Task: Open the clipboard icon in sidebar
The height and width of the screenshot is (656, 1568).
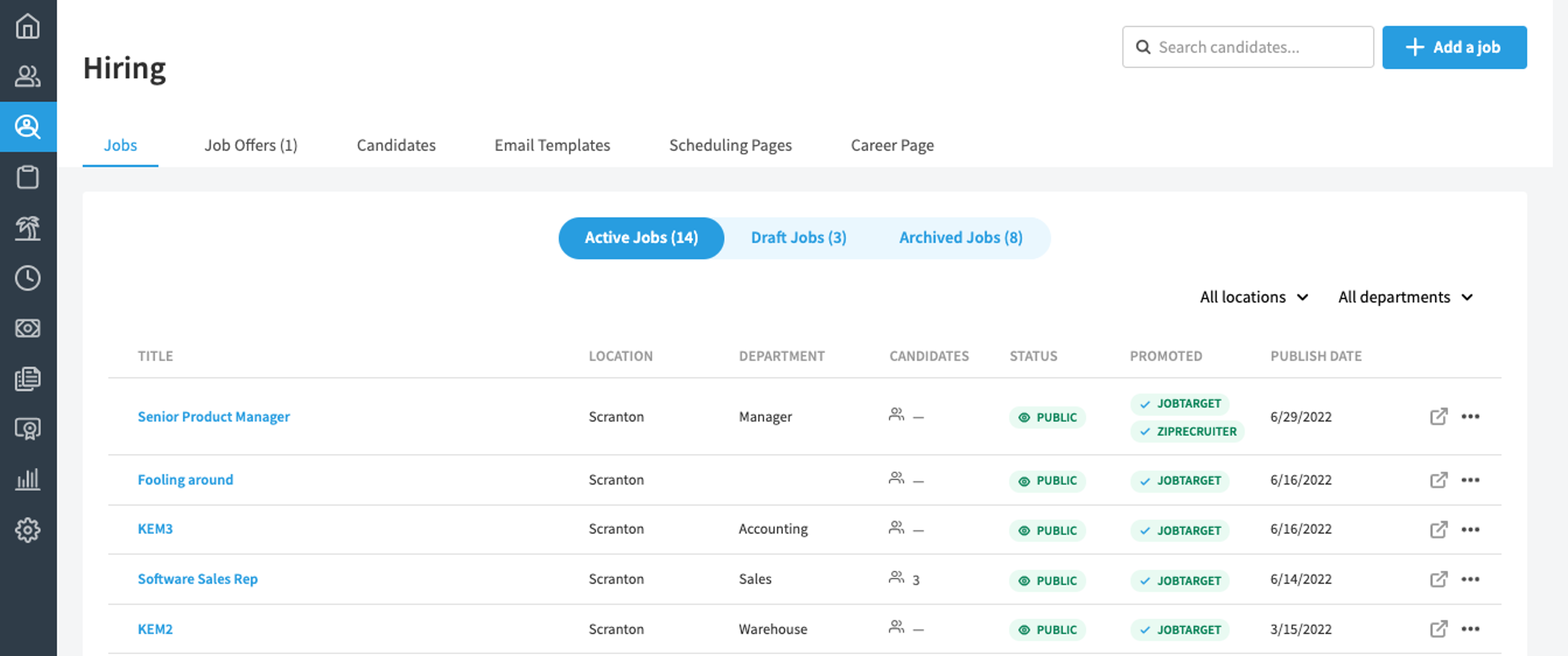Action: [28, 177]
